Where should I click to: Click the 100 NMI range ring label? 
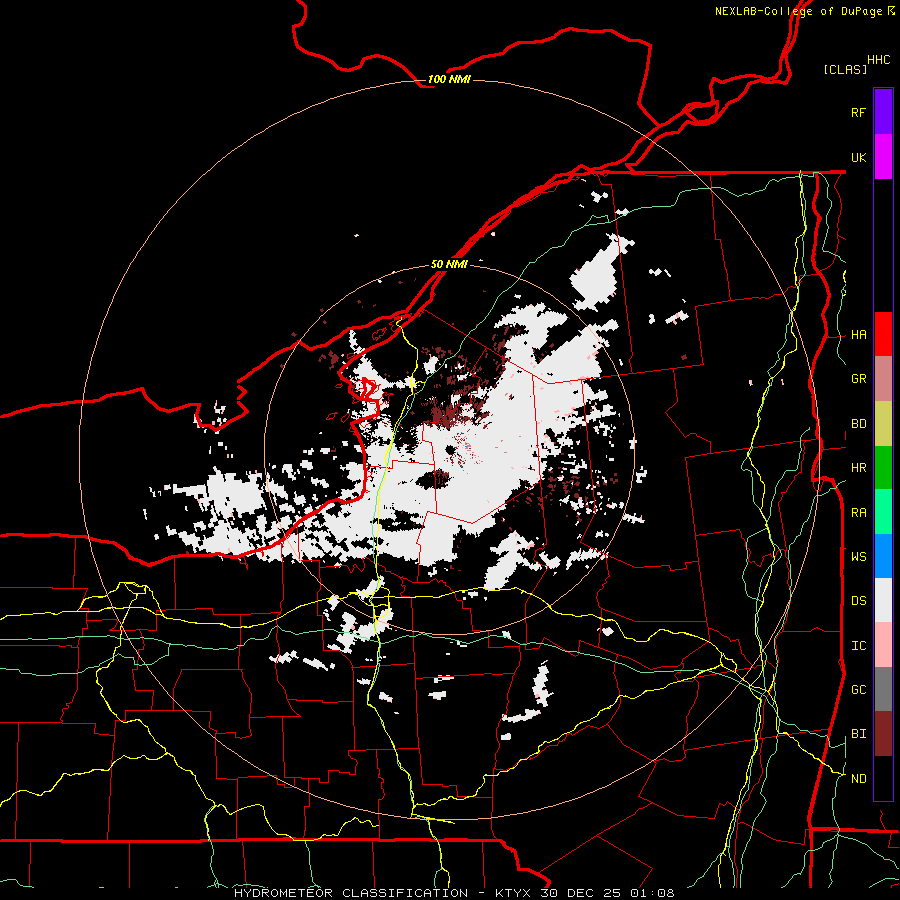pos(449,79)
